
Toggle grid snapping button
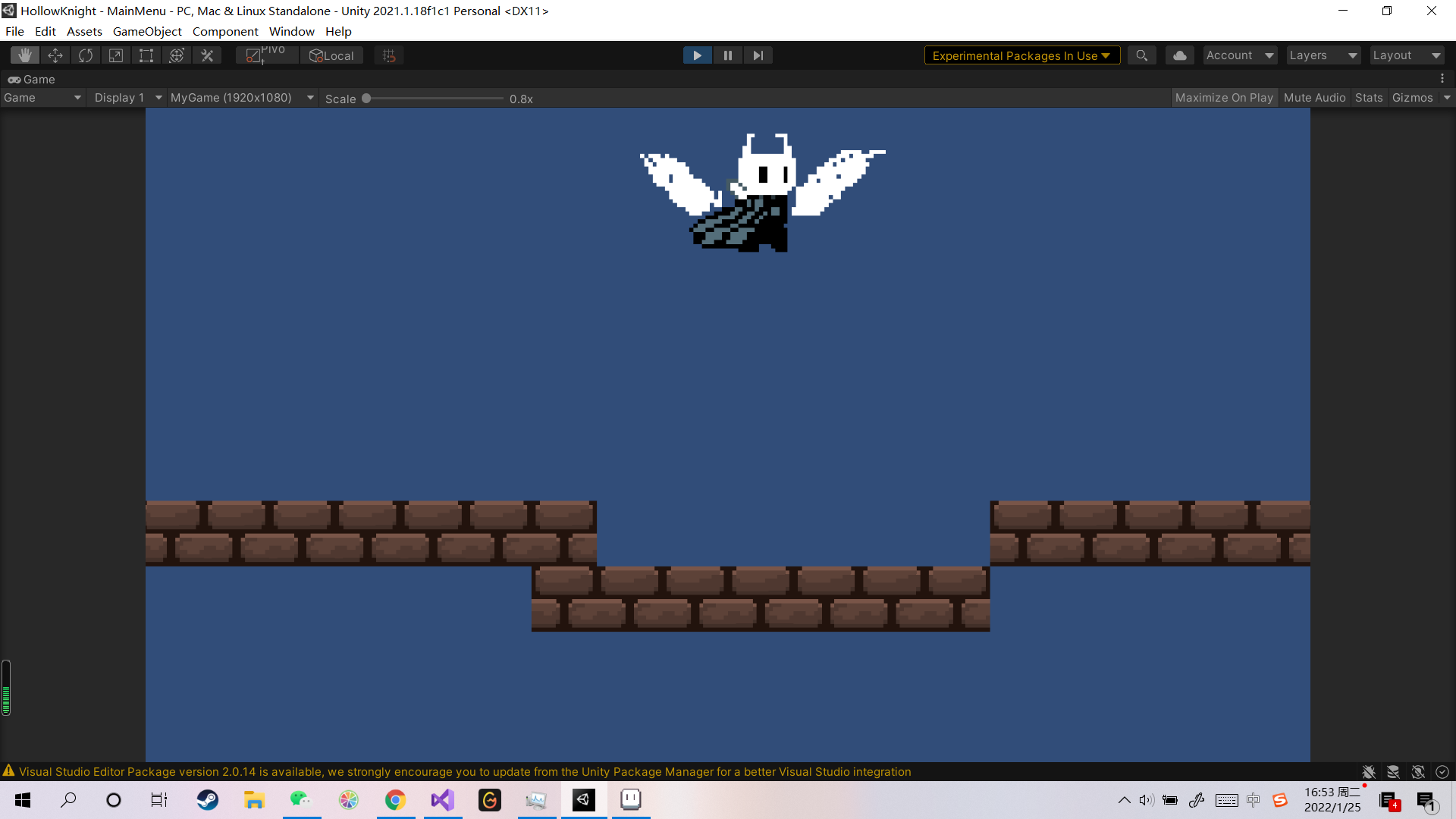[389, 55]
